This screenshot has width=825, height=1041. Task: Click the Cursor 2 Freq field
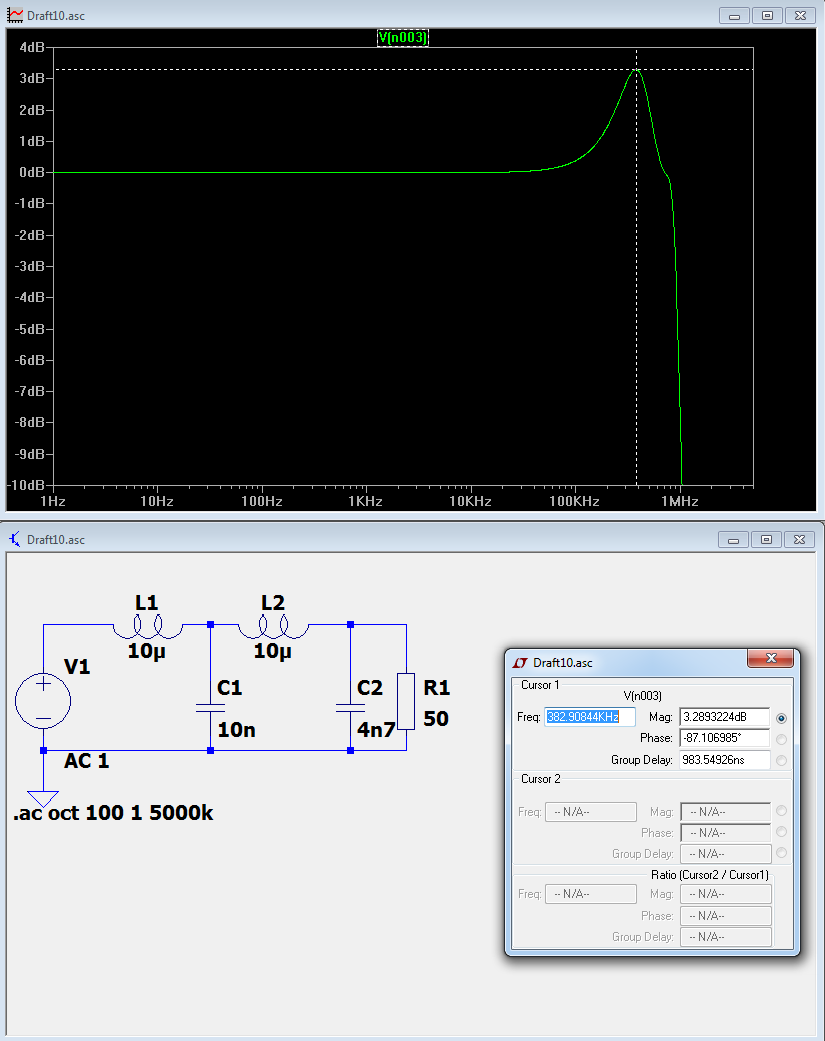pyautogui.click(x=591, y=812)
